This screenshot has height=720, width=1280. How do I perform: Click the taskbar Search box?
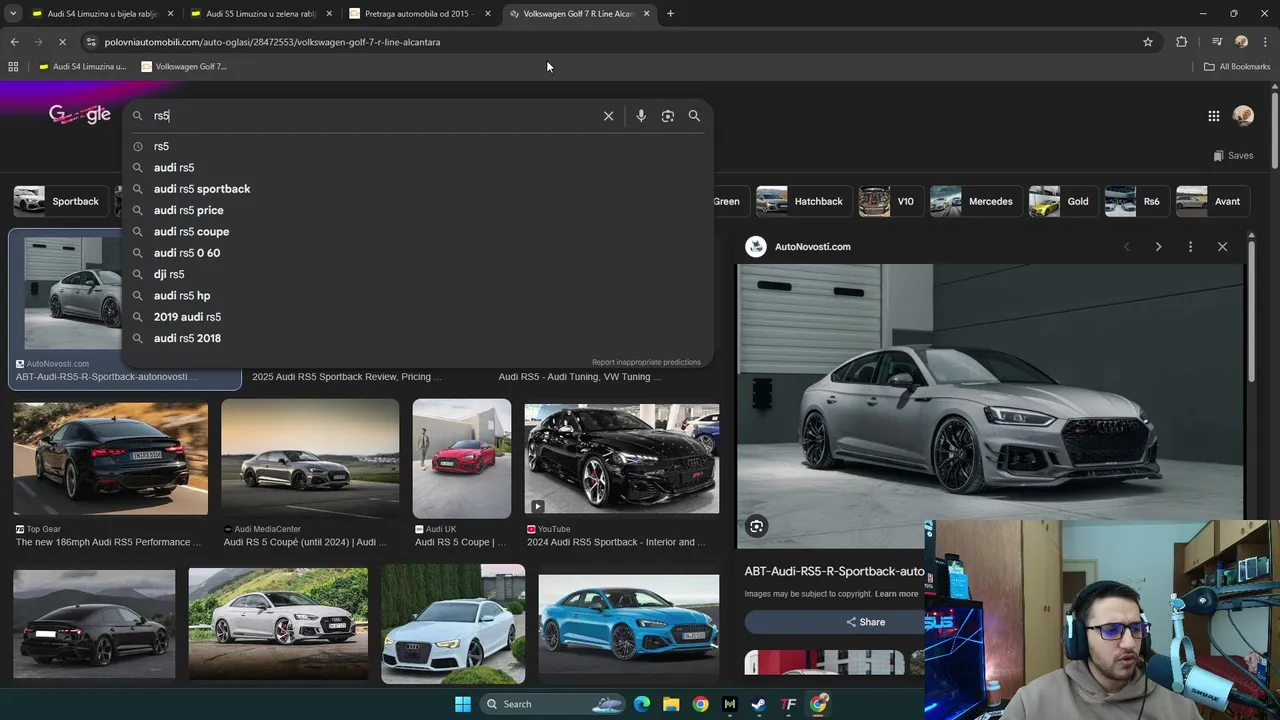(552, 704)
